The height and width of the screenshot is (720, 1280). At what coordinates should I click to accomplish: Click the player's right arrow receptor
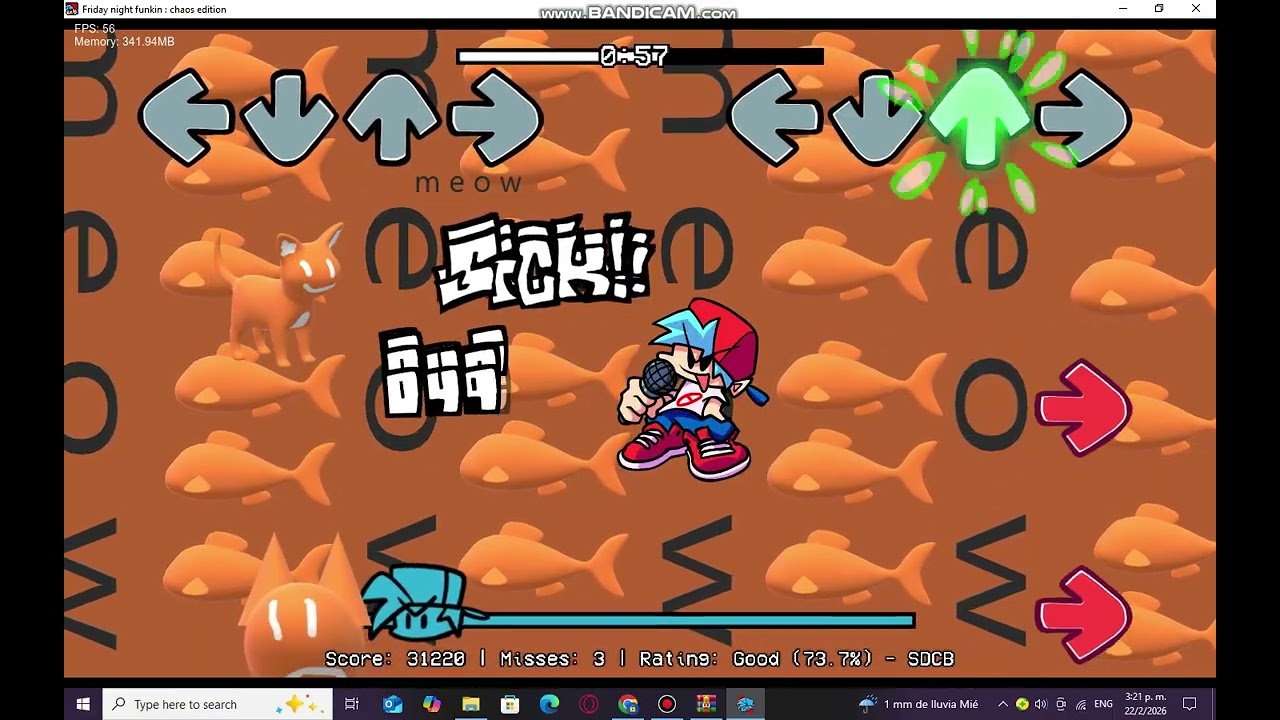point(1083,118)
